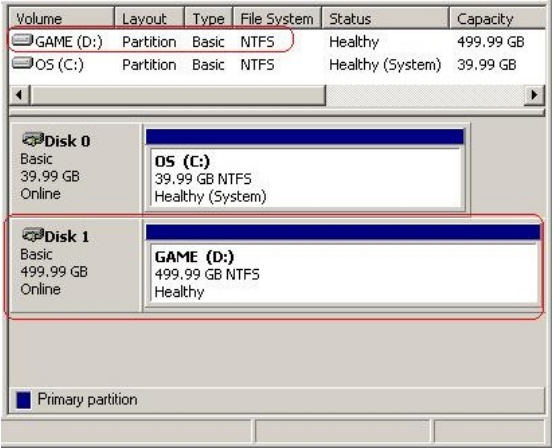Click the Disk 0 Basic Online label panel
Image resolution: width=553 pixels, height=448 pixels.
76,168
